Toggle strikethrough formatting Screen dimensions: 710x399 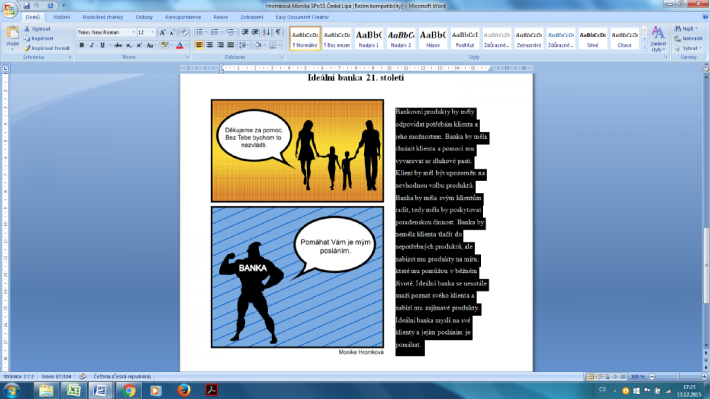click(118, 45)
